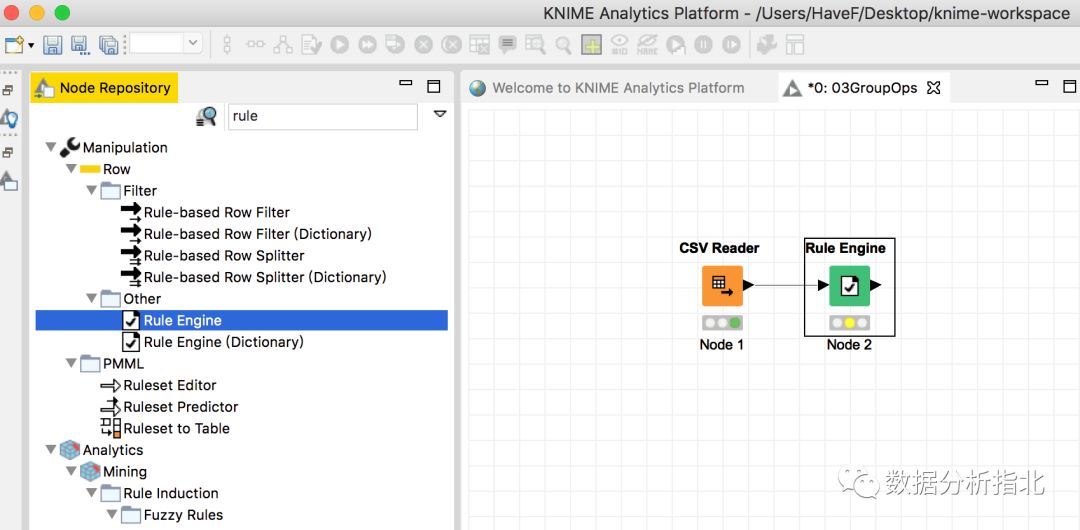Click the cancel all nodes icon
The width and height of the screenshot is (1080, 530).
[451, 45]
